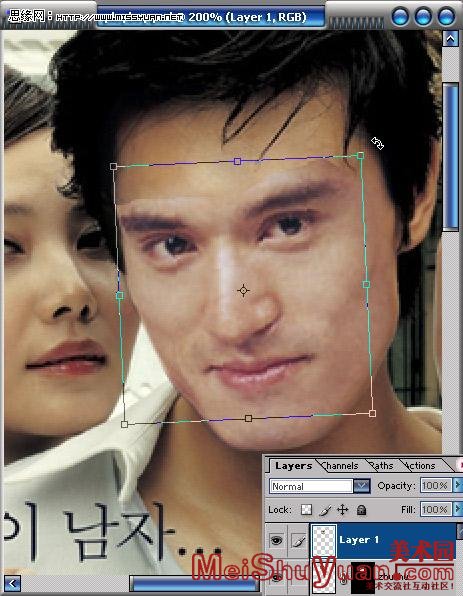This screenshot has width=463, height=596.
Task: Click the left-middle transform handle
Action: 120,295
